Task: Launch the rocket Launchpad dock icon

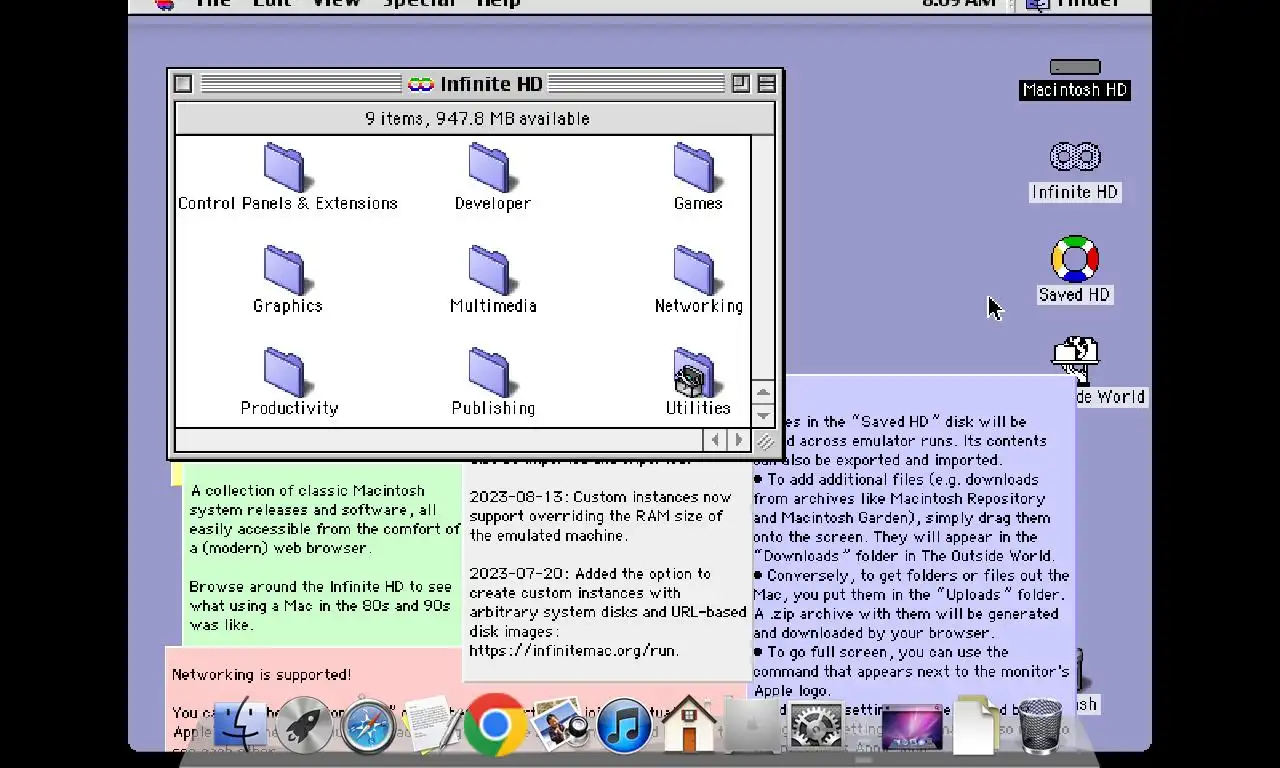Action: pos(304,726)
